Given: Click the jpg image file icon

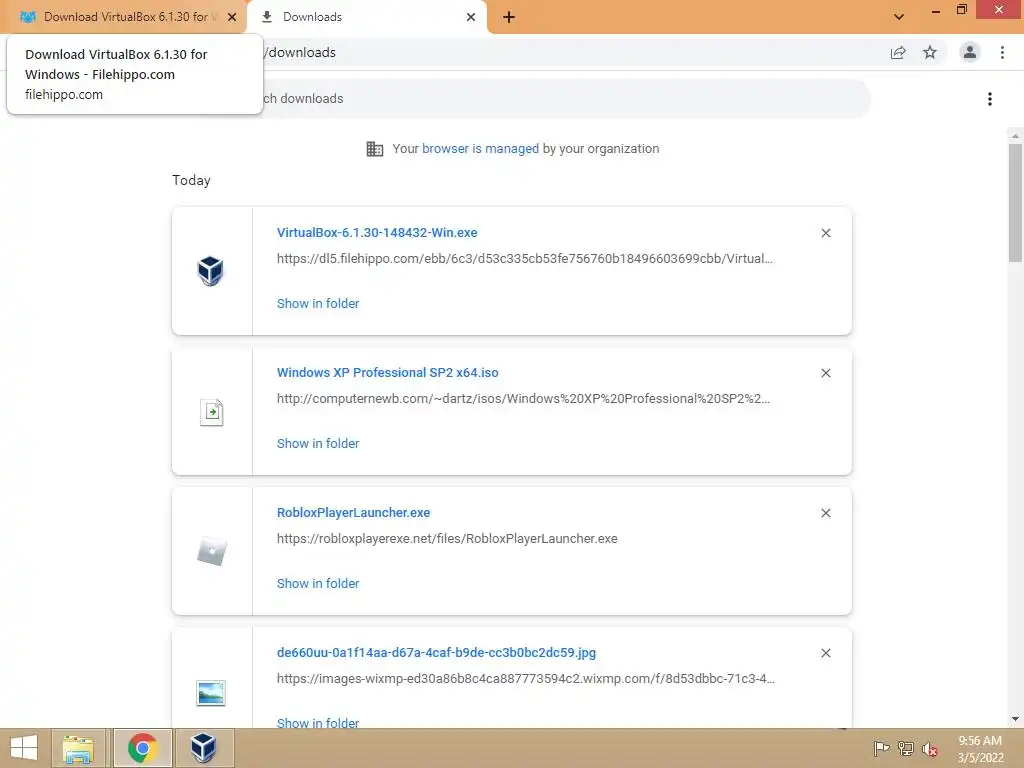Looking at the screenshot, I should point(211,692).
